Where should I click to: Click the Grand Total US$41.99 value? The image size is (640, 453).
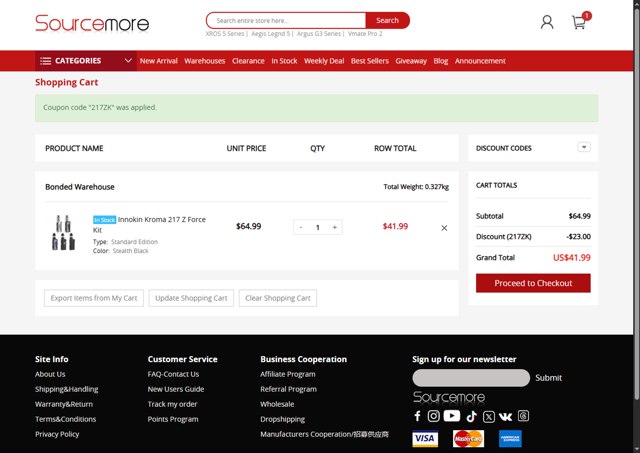tap(571, 258)
